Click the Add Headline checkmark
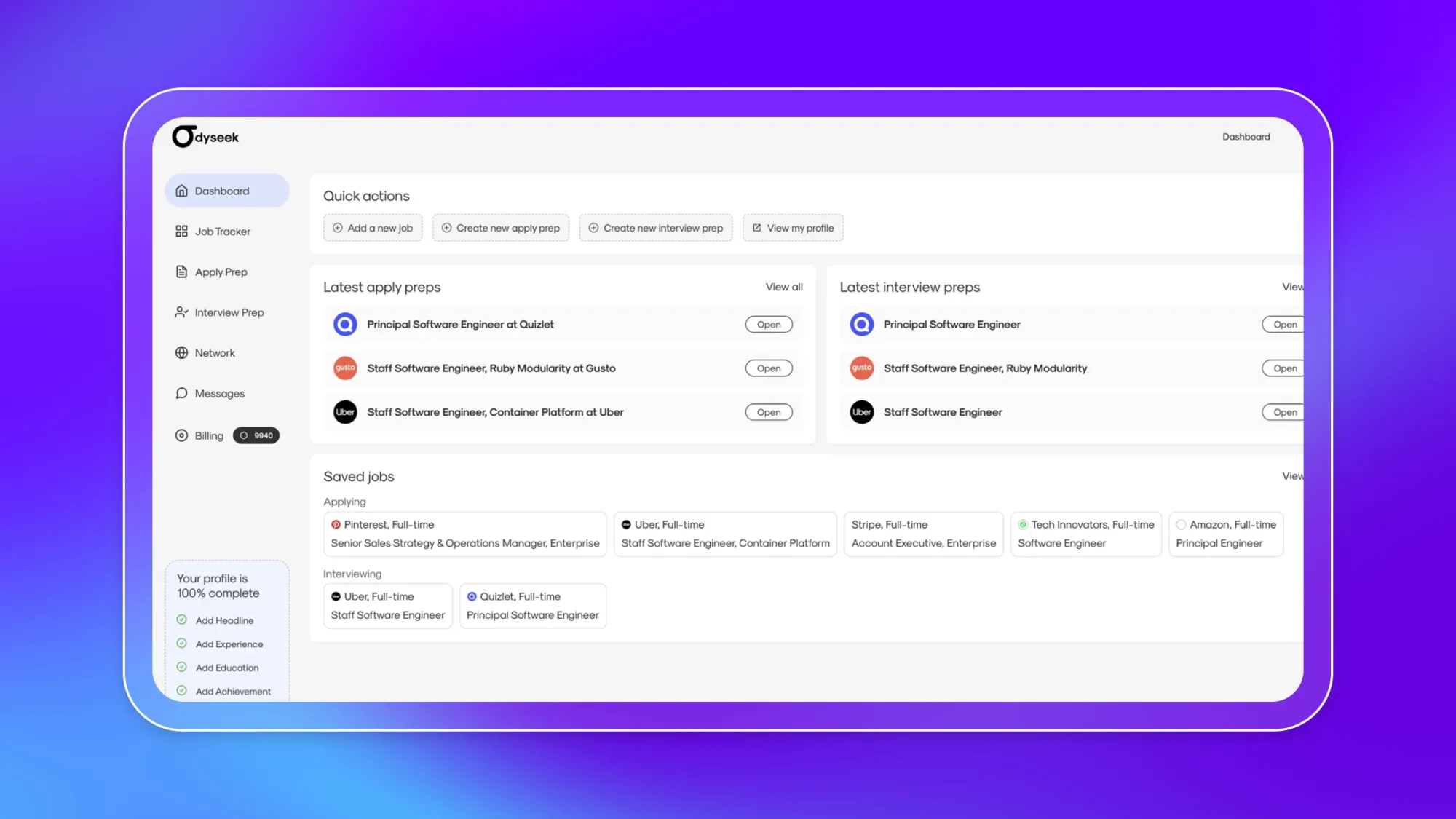Viewport: 1456px width, 819px height. (x=182, y=620)
